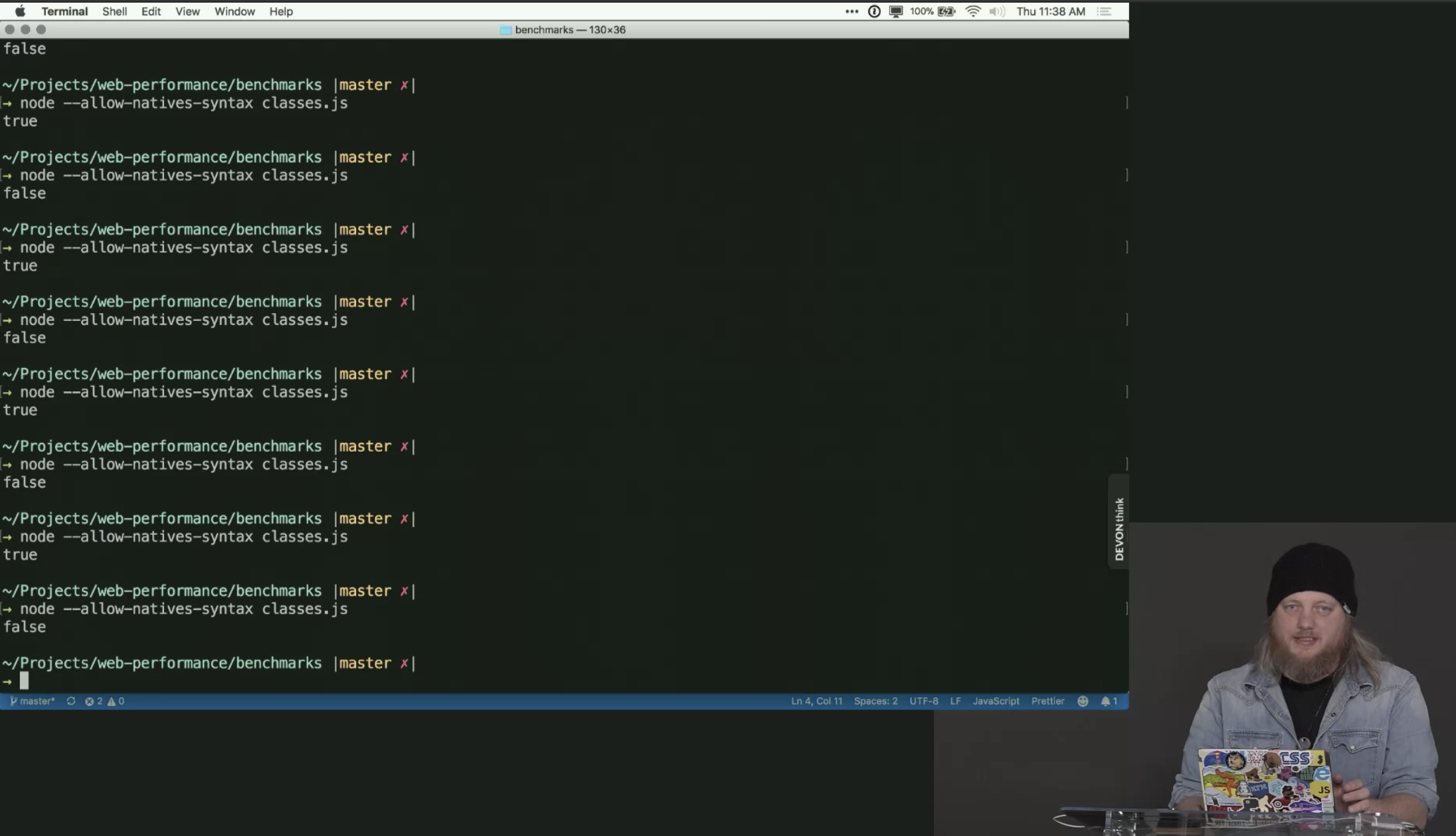Open the Shell menu
This screenshot has width=1456, height=836.
(114, 11)
